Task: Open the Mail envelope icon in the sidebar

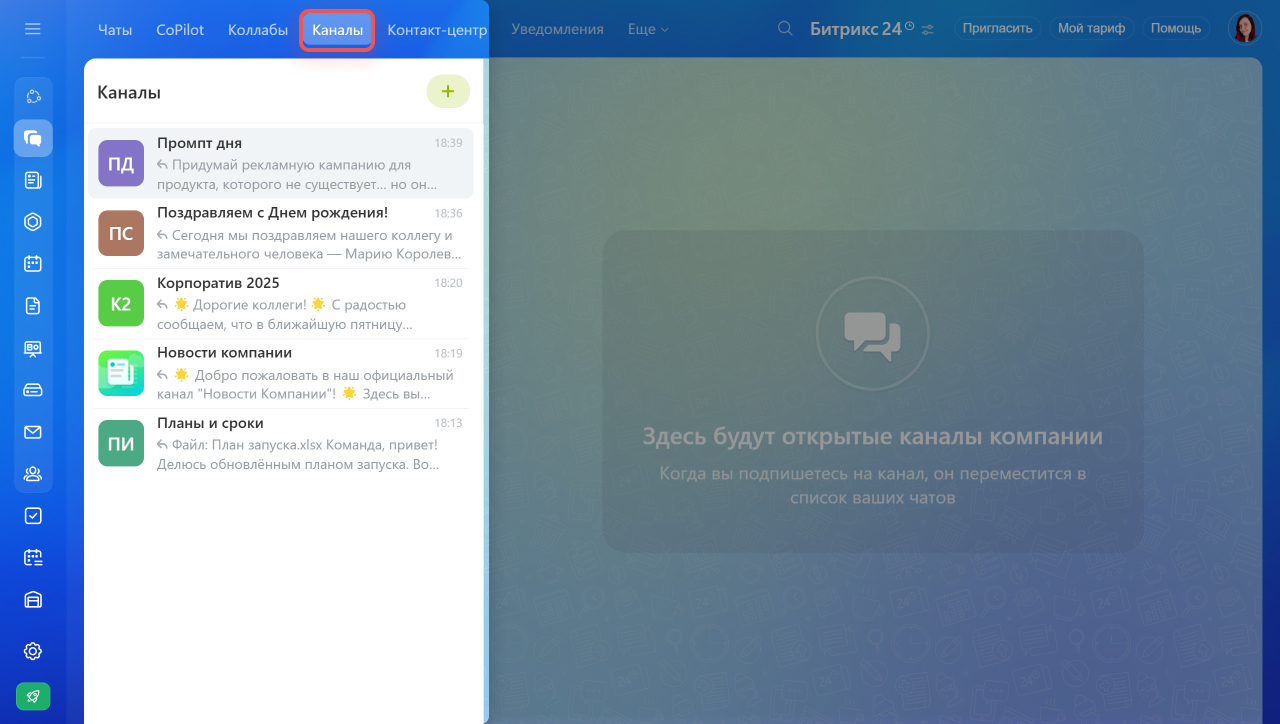Action: [33, 432]
